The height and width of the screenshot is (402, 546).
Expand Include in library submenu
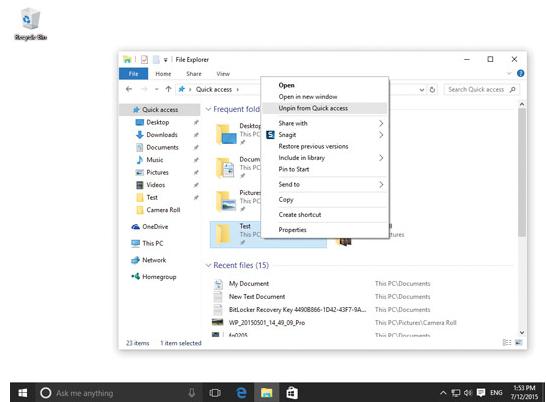[x=325, y=157]
